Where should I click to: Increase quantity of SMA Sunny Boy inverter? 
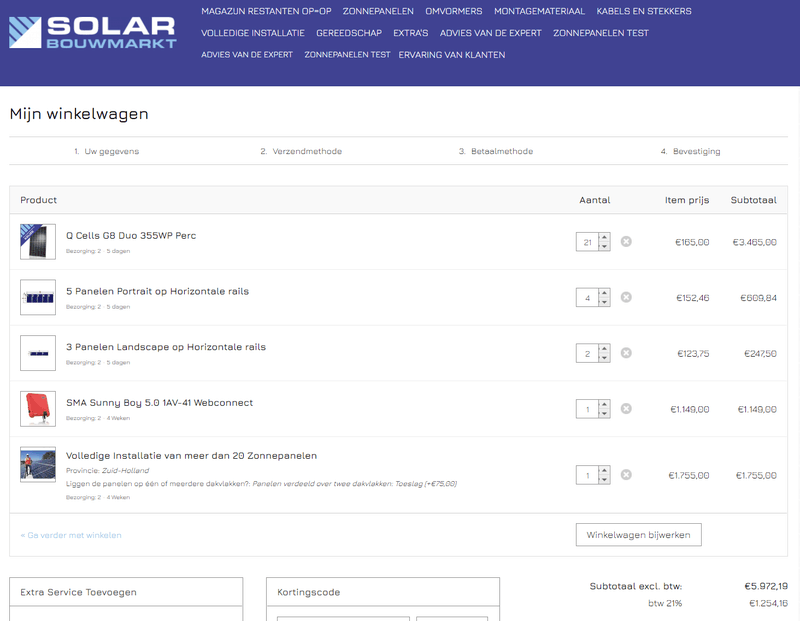604,404
